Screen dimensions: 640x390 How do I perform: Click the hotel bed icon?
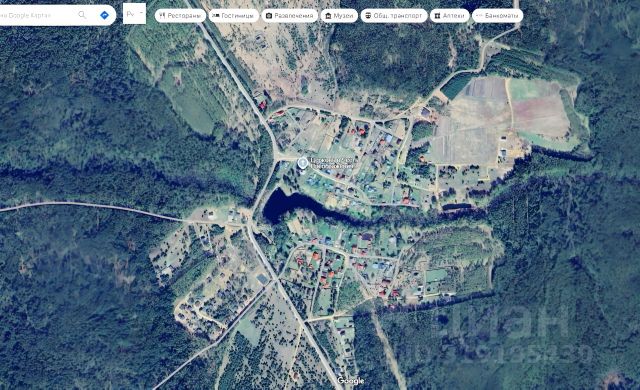point(216,16)
